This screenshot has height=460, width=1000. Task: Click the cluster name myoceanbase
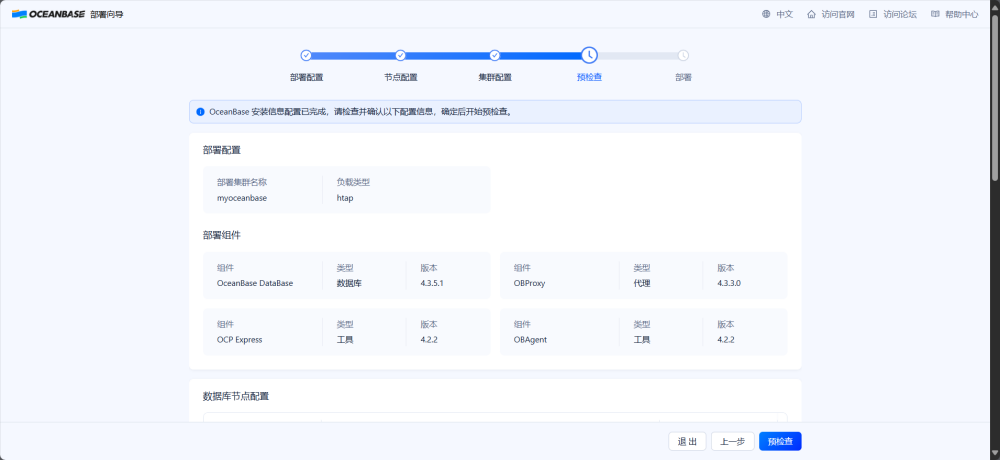(x=242, y=198)
